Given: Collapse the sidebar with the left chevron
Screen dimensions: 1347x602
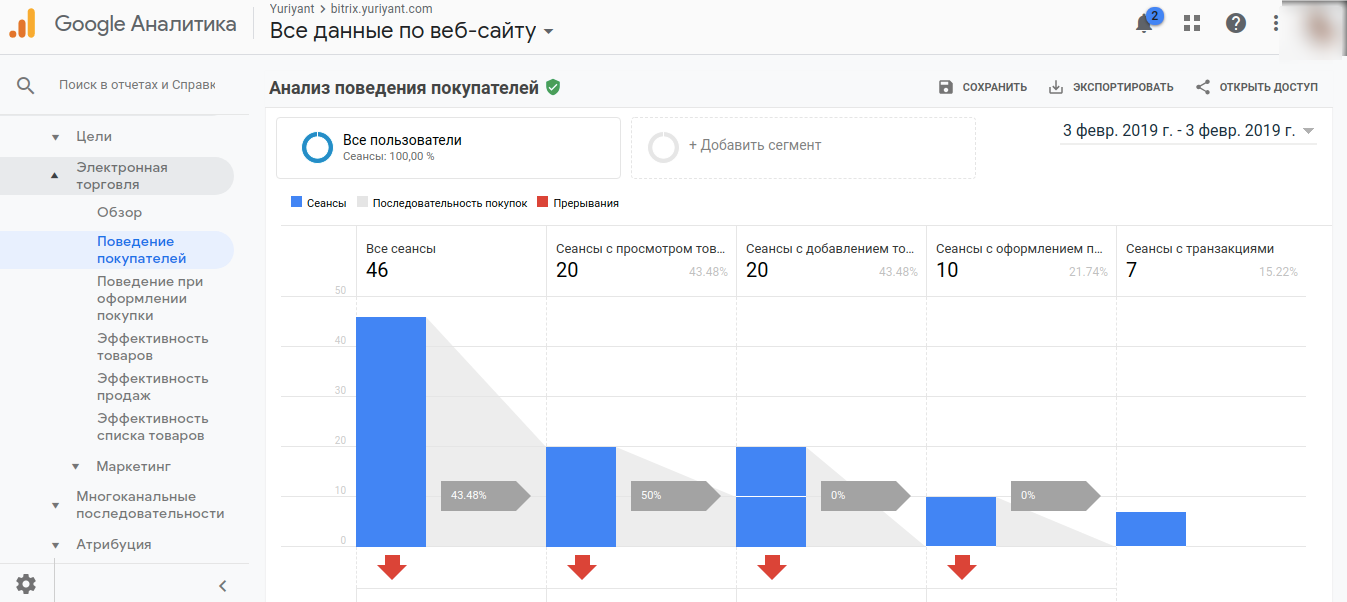Looking at the screenshot, I should (223, 586).
